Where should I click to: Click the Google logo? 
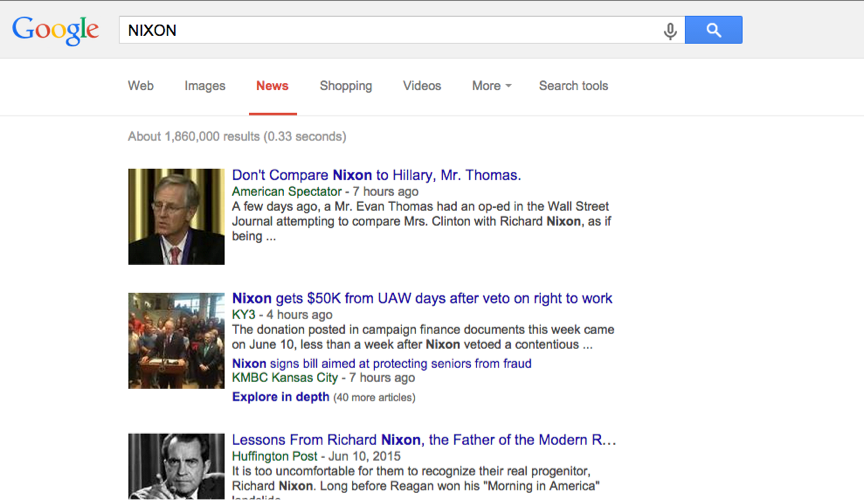pyautogui.click(x=56, y=30)
